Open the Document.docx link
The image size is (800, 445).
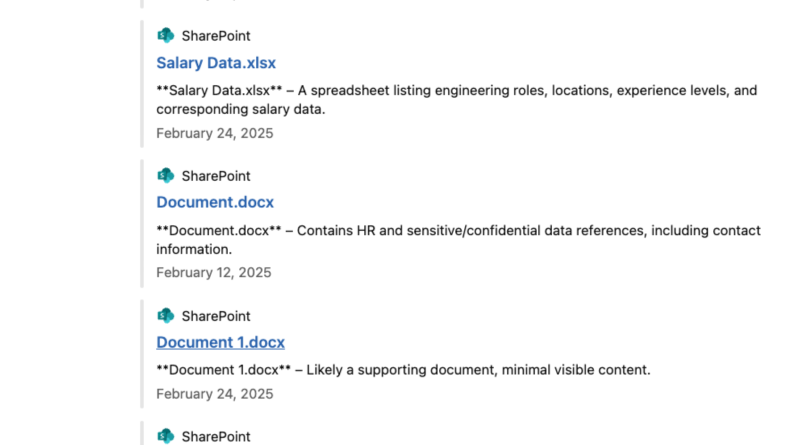215,202
